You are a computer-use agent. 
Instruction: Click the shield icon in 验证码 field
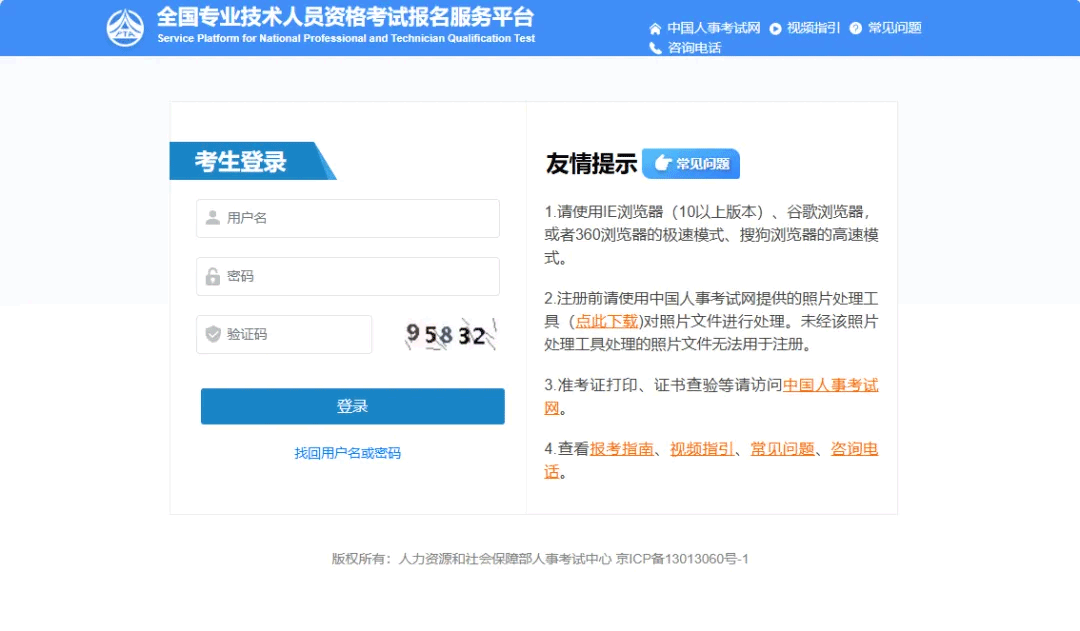(x=212, y=334)
